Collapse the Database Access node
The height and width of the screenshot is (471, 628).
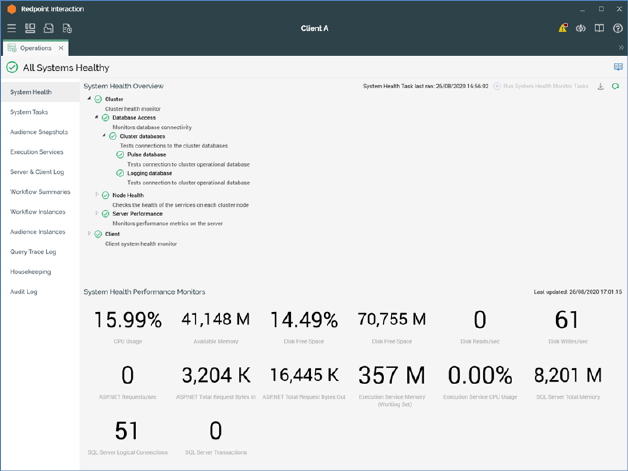coord(97,118)
